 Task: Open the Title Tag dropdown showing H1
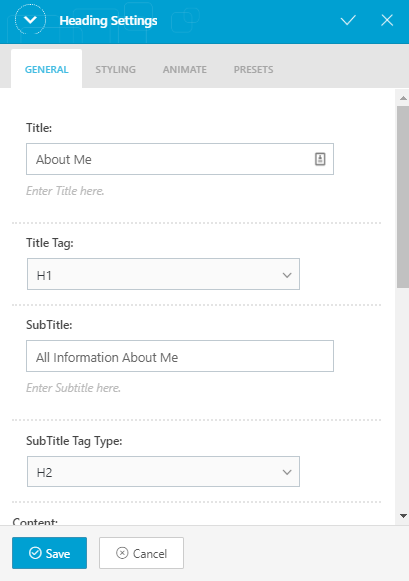point(163,274)
